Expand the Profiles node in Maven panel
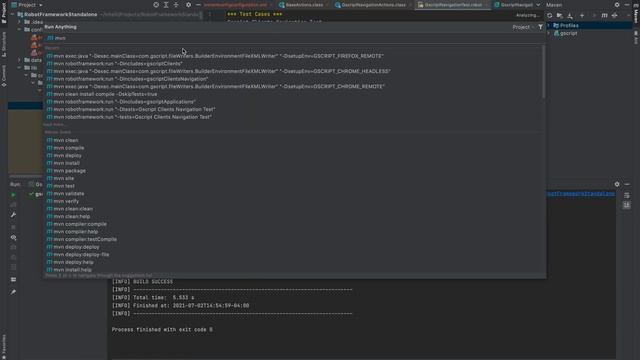 (549, 25)
